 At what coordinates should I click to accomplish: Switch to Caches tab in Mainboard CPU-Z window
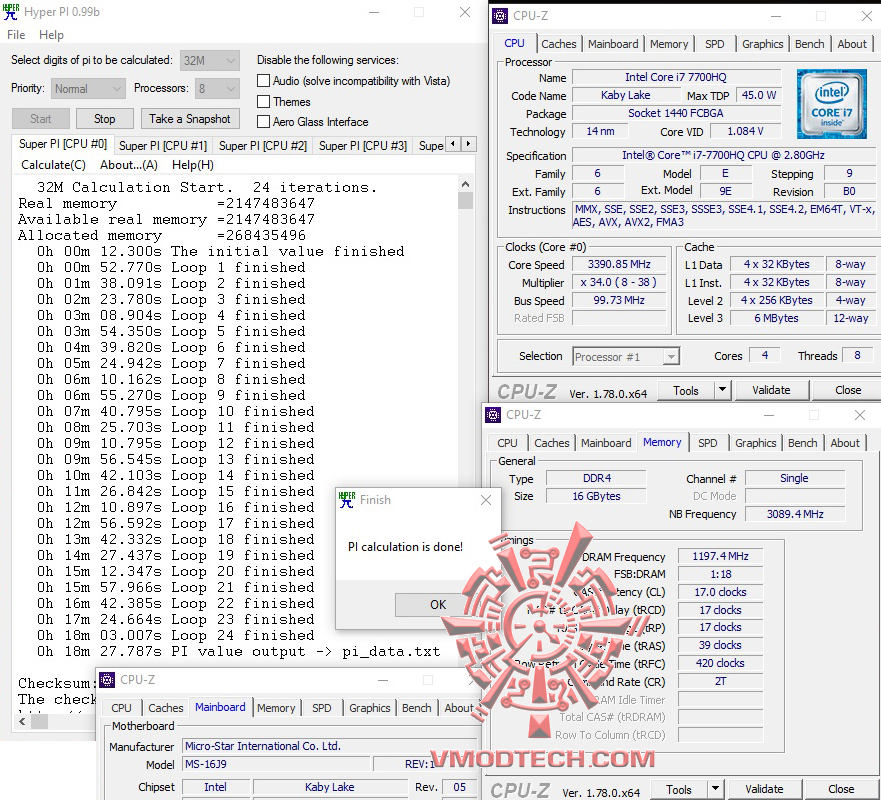click(166, 708)
